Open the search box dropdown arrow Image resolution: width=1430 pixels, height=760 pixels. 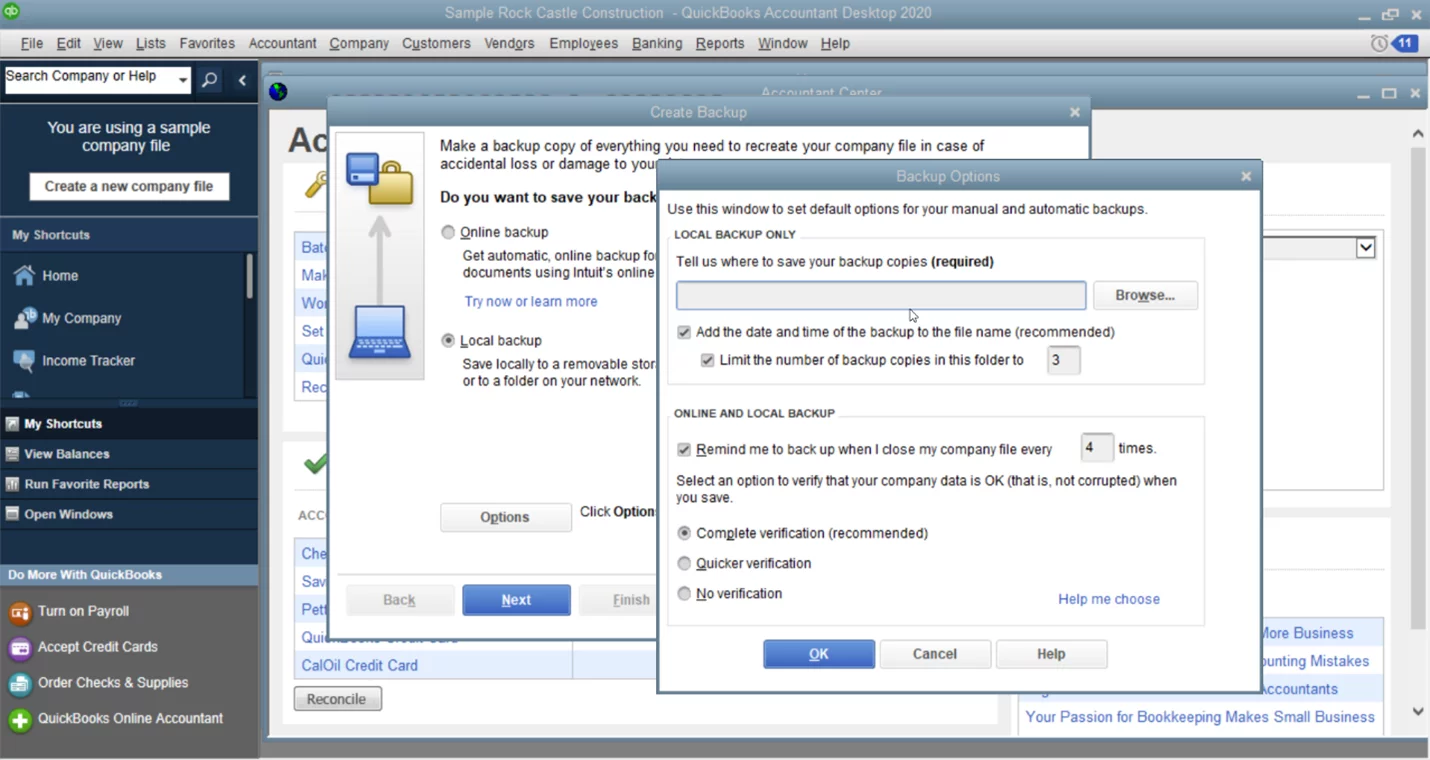[182, 80]
